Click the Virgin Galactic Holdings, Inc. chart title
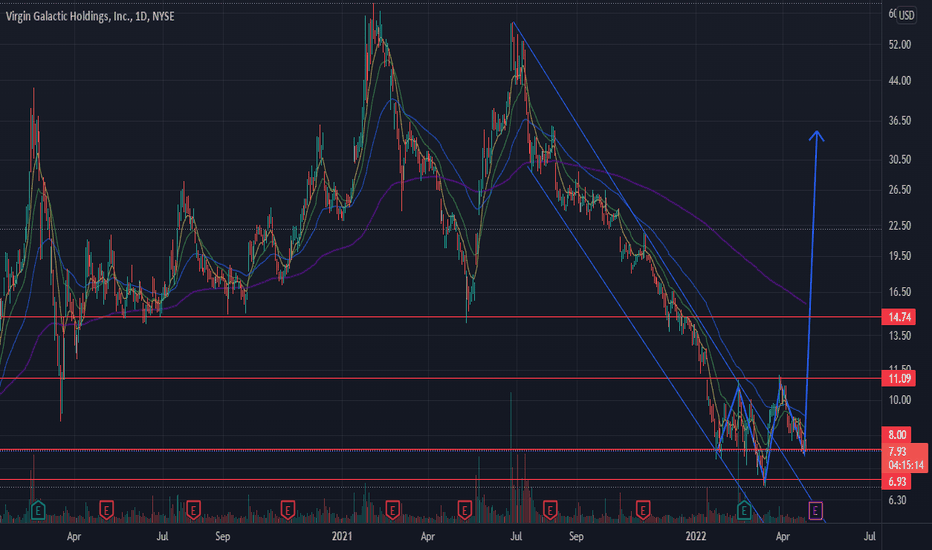Screen dimensions: 932x550 coord(90,17)
